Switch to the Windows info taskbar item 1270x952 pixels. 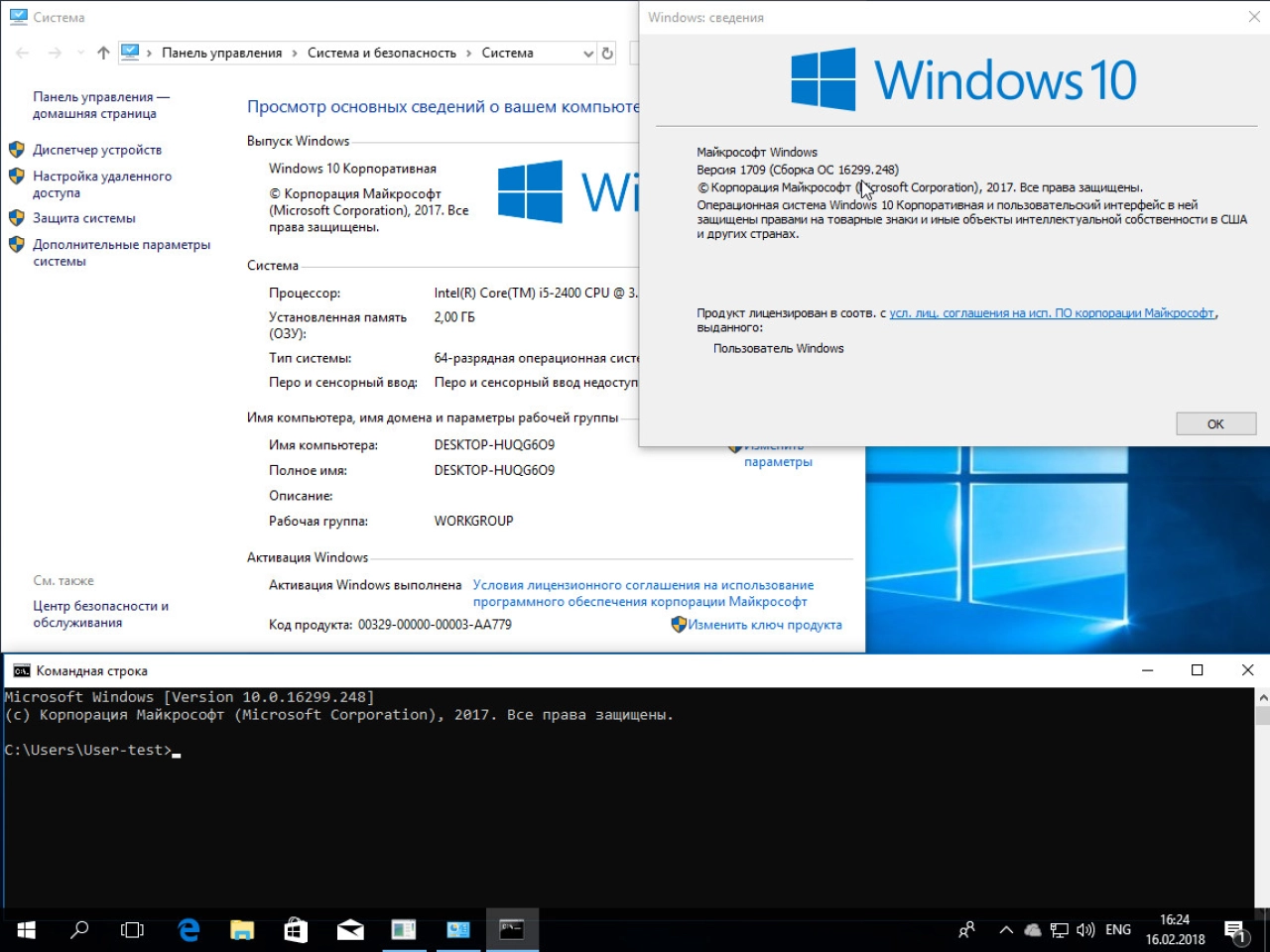tap(404, 929)
